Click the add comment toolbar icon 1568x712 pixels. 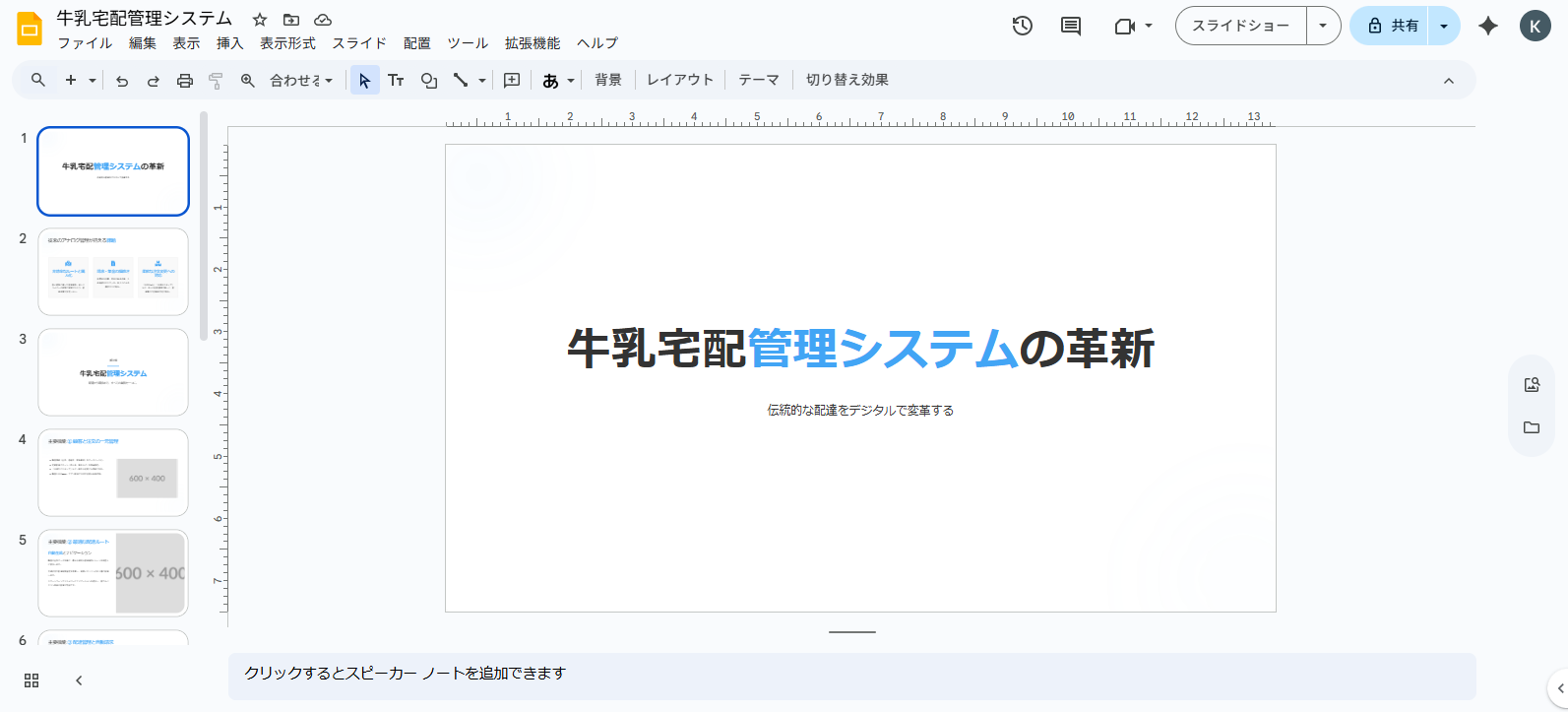pos(512,81)
